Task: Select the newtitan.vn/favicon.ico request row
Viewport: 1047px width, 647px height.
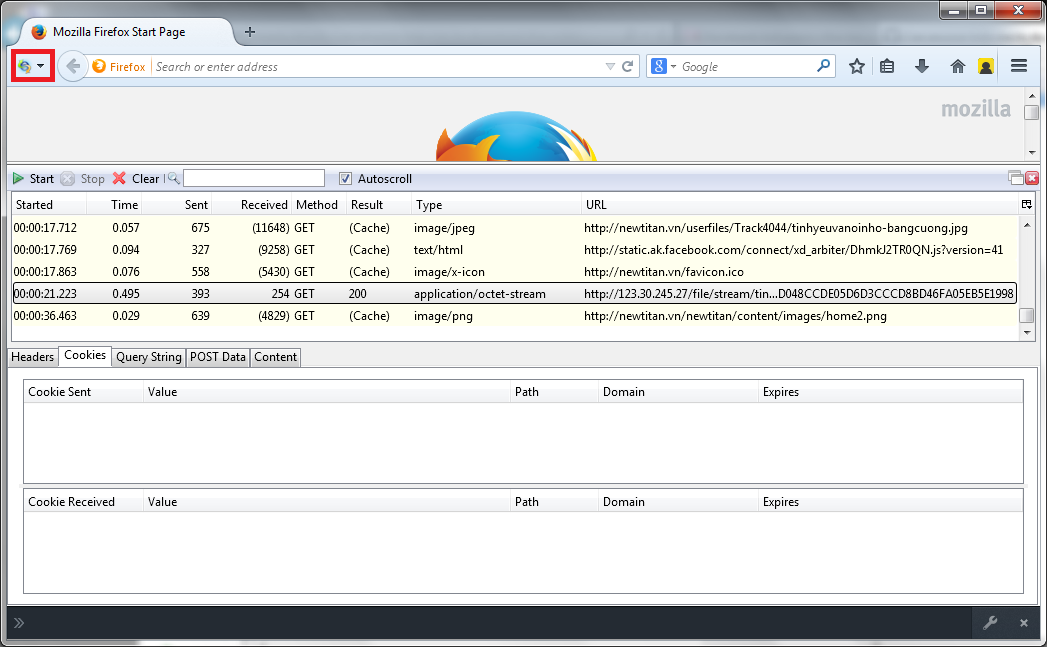Action: tap(515, 272)
